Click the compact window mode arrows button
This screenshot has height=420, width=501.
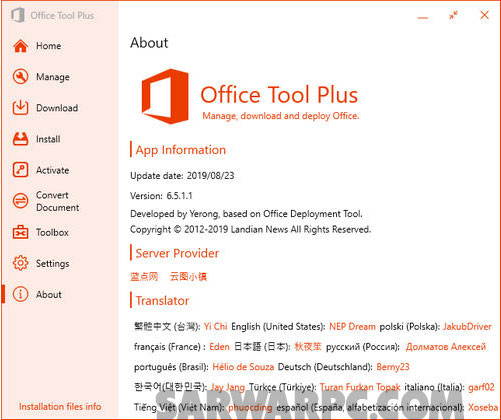(x=453, y=15)
